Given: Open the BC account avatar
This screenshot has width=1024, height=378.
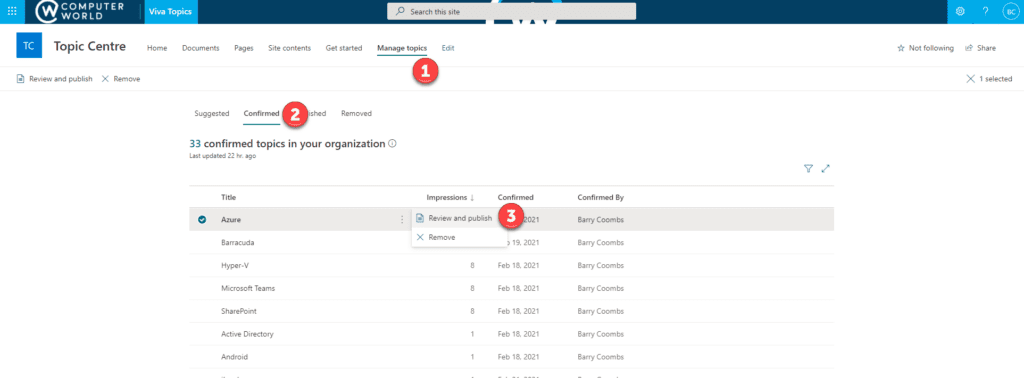Looking at the screenshot, I should tap(1010, 11).
